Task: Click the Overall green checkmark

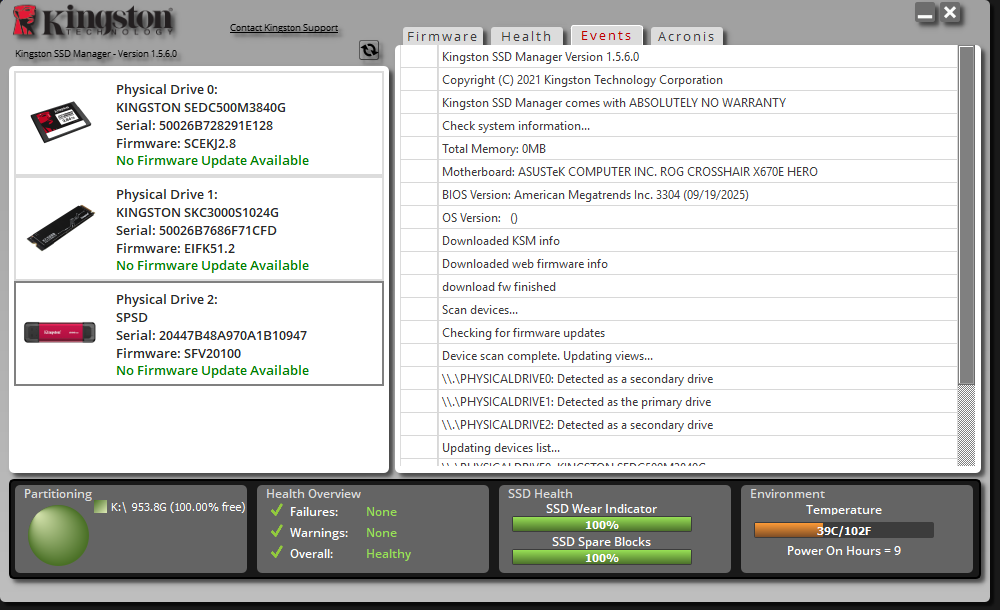Action: point(276,553)
